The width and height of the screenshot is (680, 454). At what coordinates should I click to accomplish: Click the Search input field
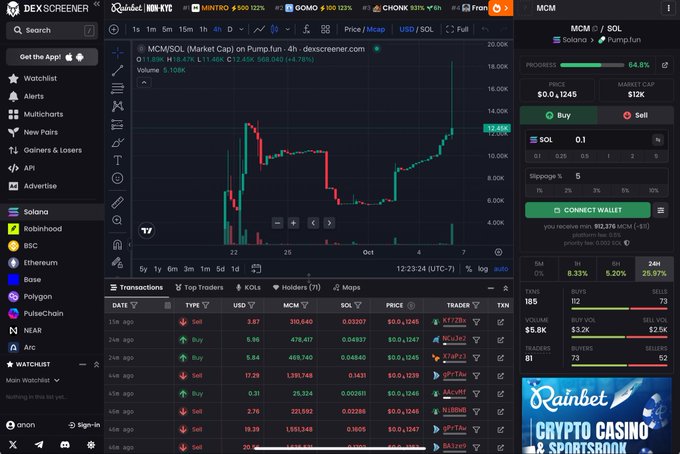[52, 30]
